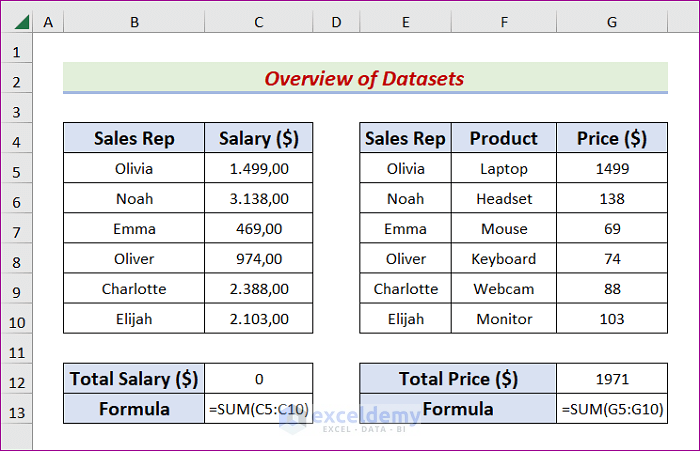Select column C header
The height and width of the screenshot is (451, 700).
[x=259, y=20]
